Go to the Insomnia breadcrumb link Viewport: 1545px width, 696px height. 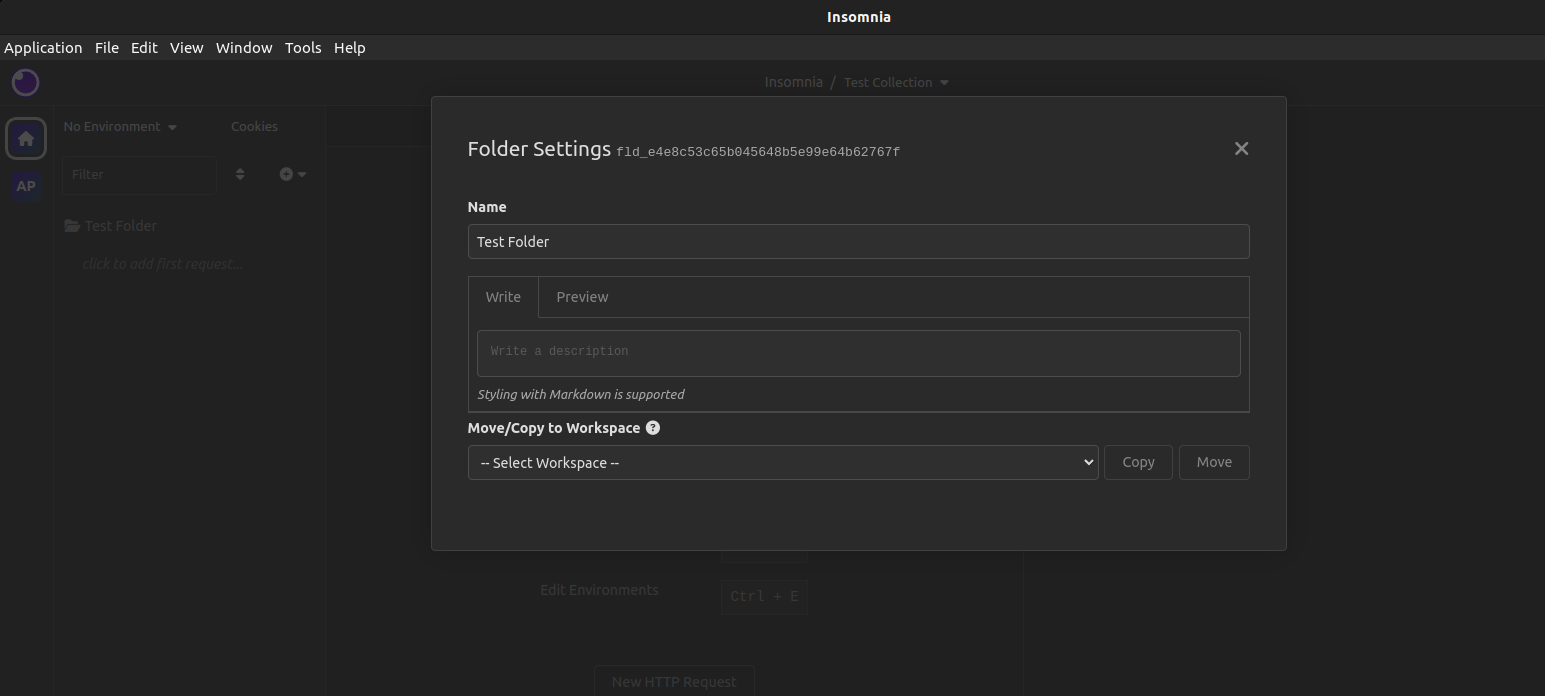(794, 82)
